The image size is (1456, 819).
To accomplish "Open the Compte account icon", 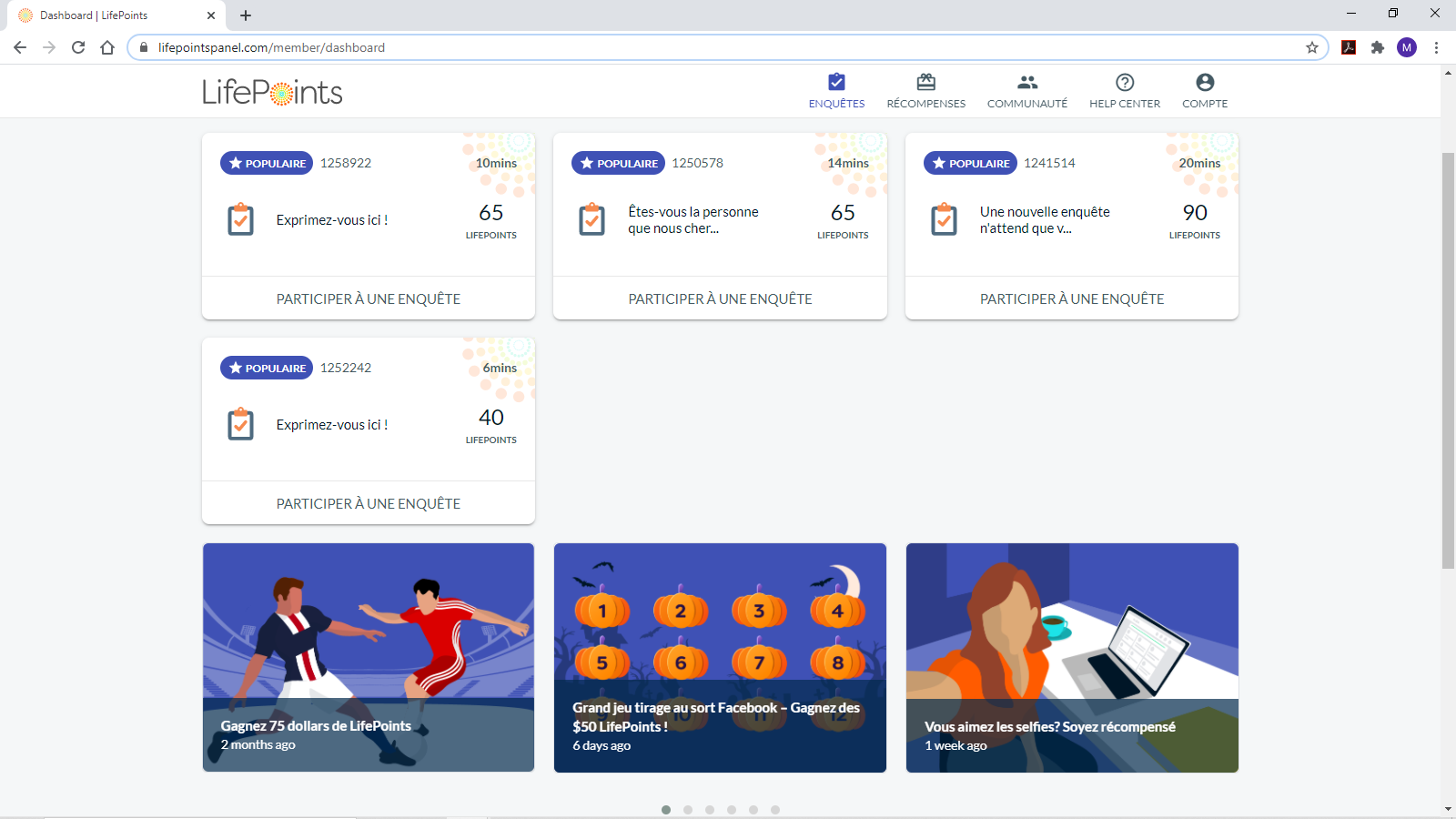I will click(x=1205, y=82).
